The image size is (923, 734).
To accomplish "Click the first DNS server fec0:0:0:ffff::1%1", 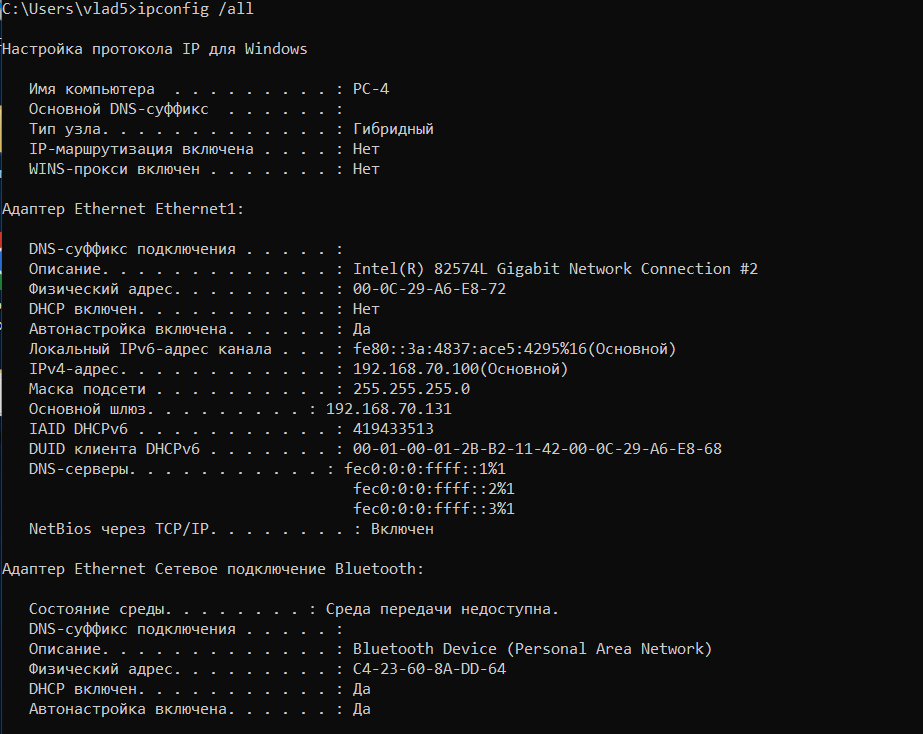I will [425, 469].
